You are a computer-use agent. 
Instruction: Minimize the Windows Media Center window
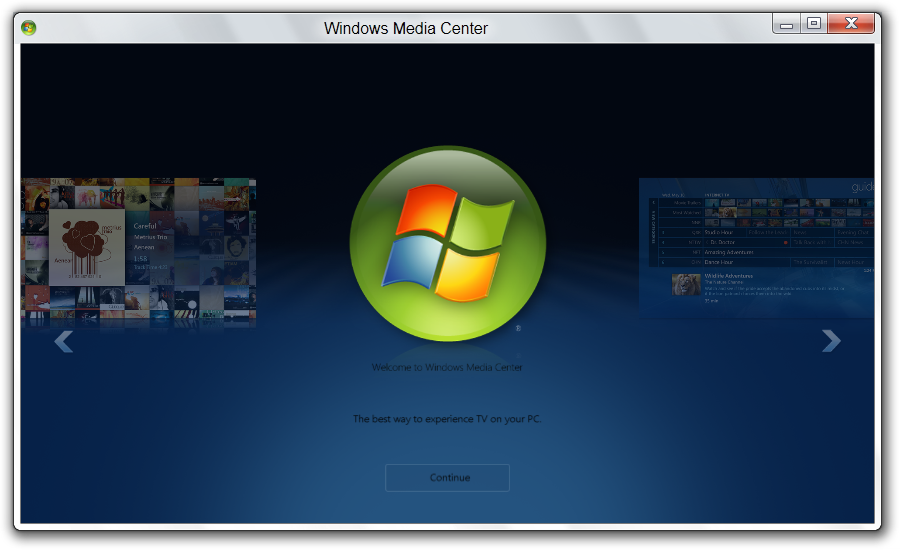point(787,24)
